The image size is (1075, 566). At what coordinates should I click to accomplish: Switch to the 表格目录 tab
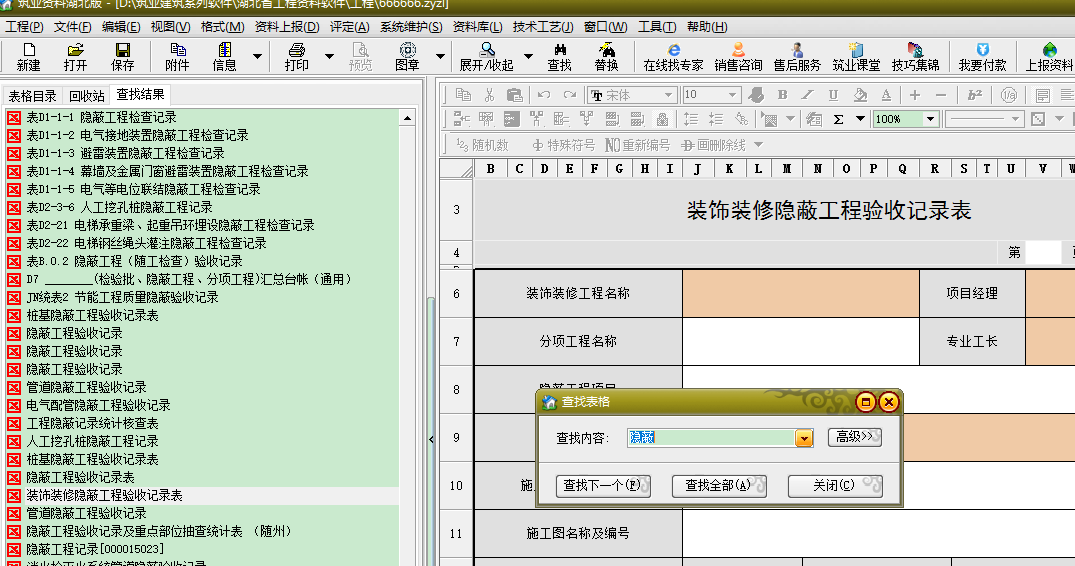(33, 96)
